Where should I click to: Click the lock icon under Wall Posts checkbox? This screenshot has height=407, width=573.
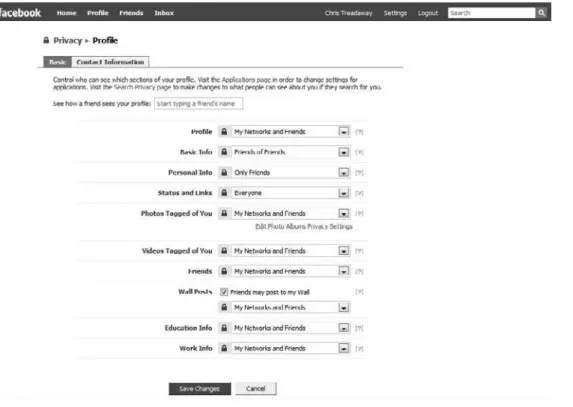click(224, 308)
